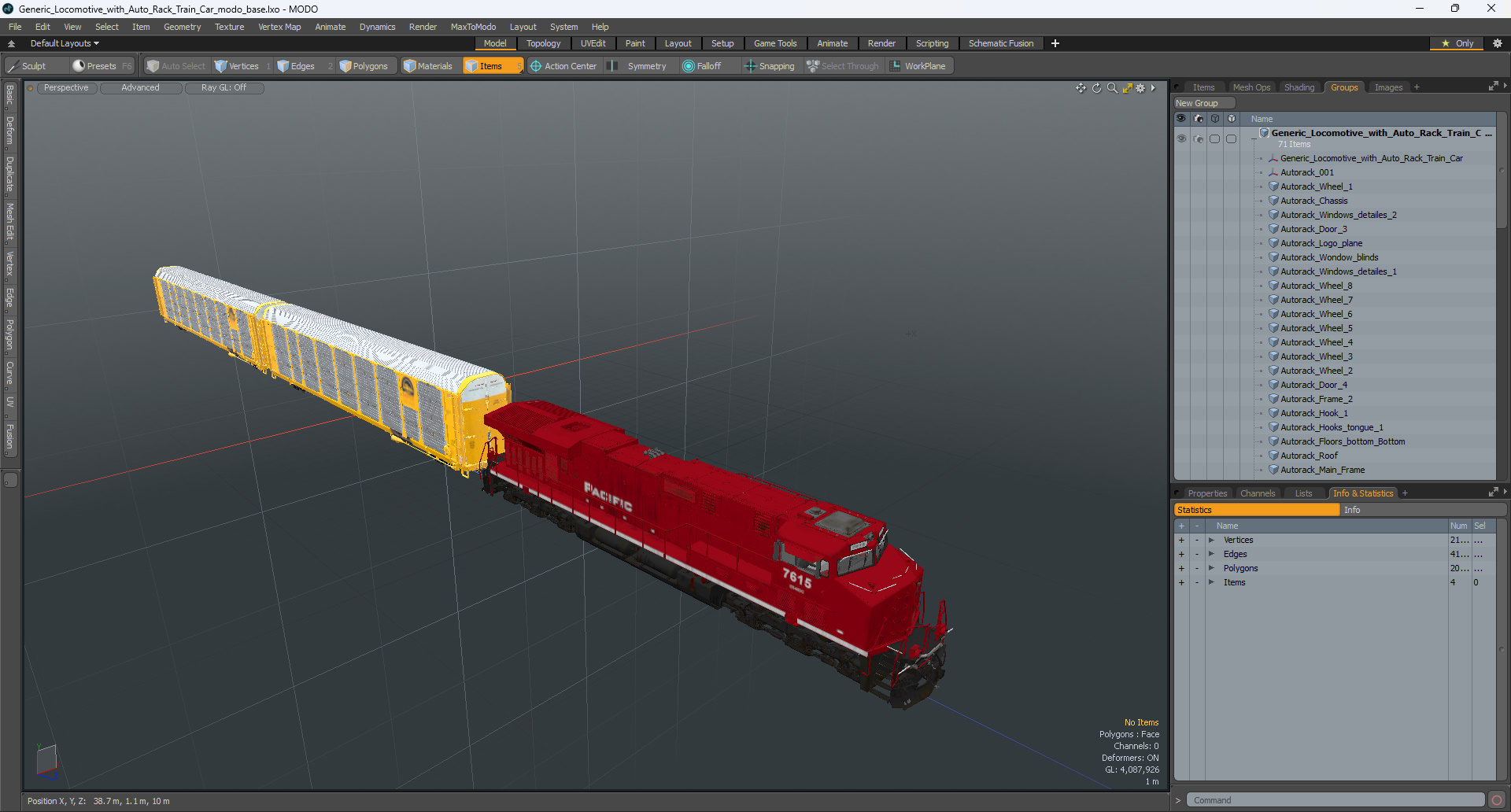
Task: Switch to Materials selection mode
Action: 428,66
